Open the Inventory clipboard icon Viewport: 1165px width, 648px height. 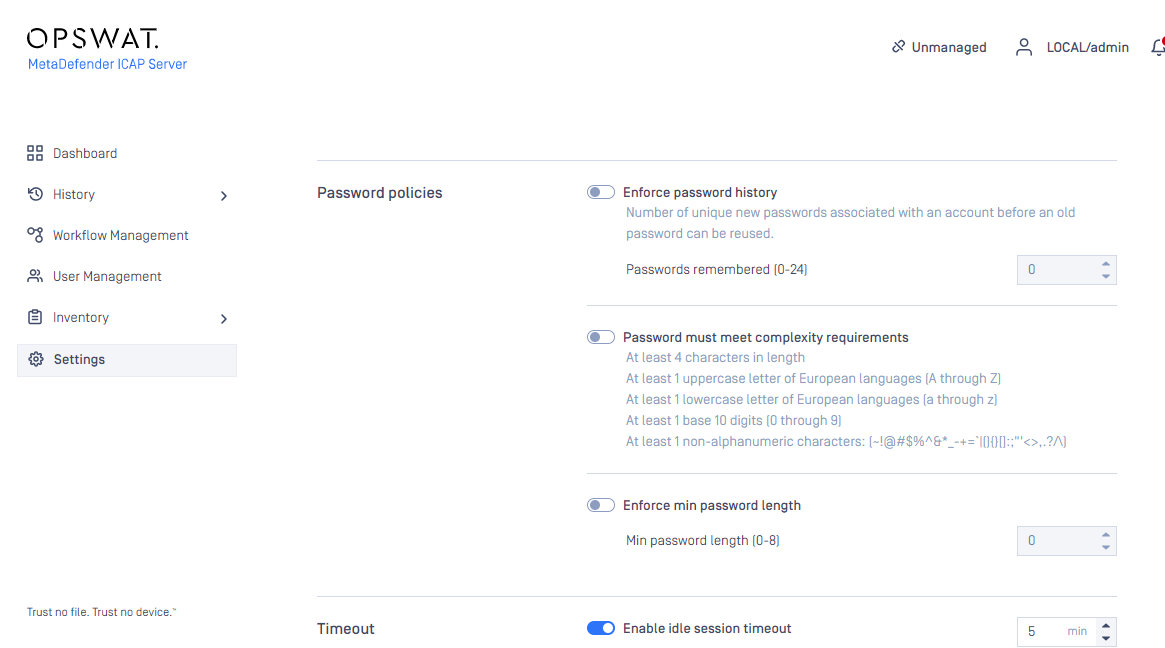[35, 317]
